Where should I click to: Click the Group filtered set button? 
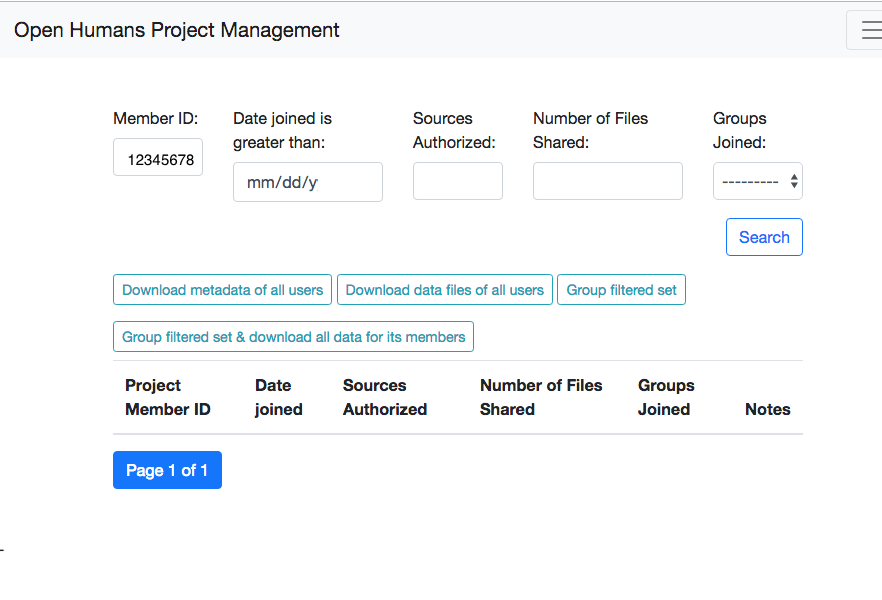(x=621, y=290)
